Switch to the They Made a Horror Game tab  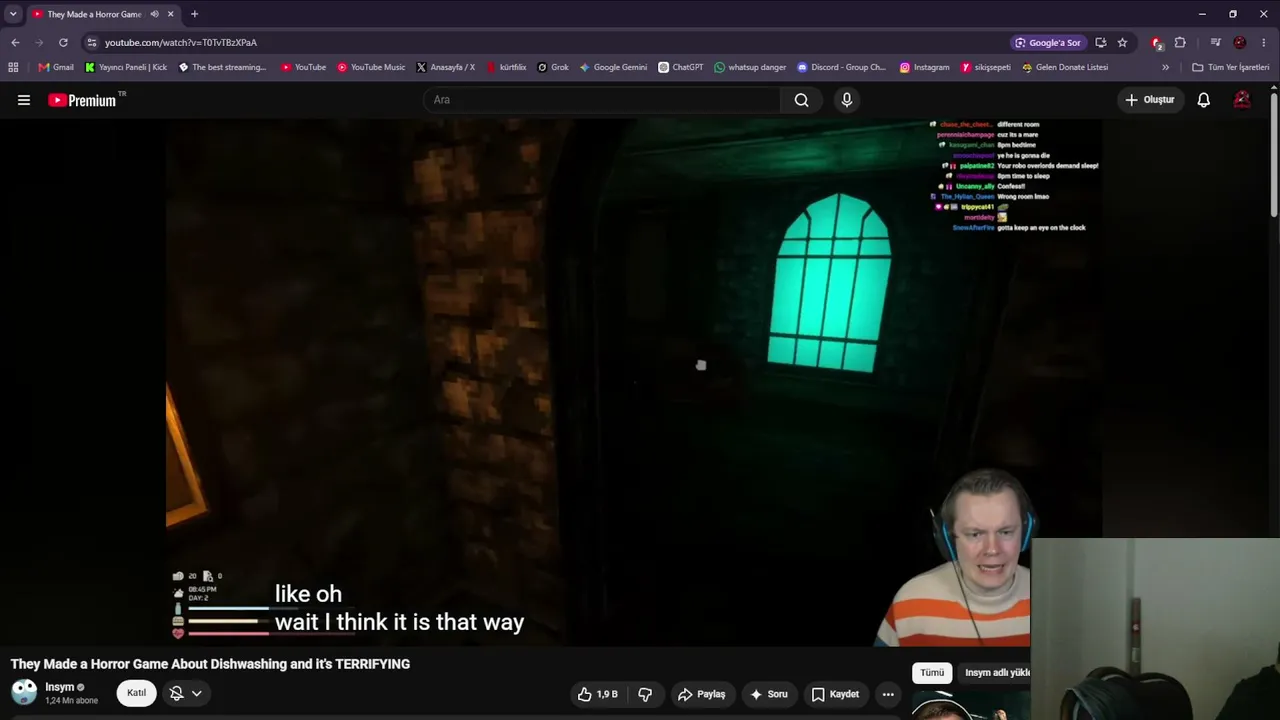coord(95,14)
